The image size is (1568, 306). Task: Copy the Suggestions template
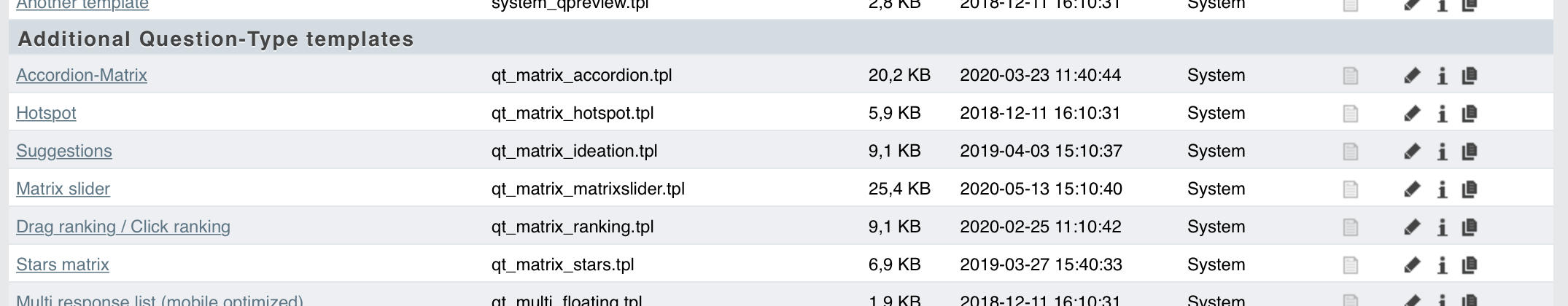(x=1470, y=152)
